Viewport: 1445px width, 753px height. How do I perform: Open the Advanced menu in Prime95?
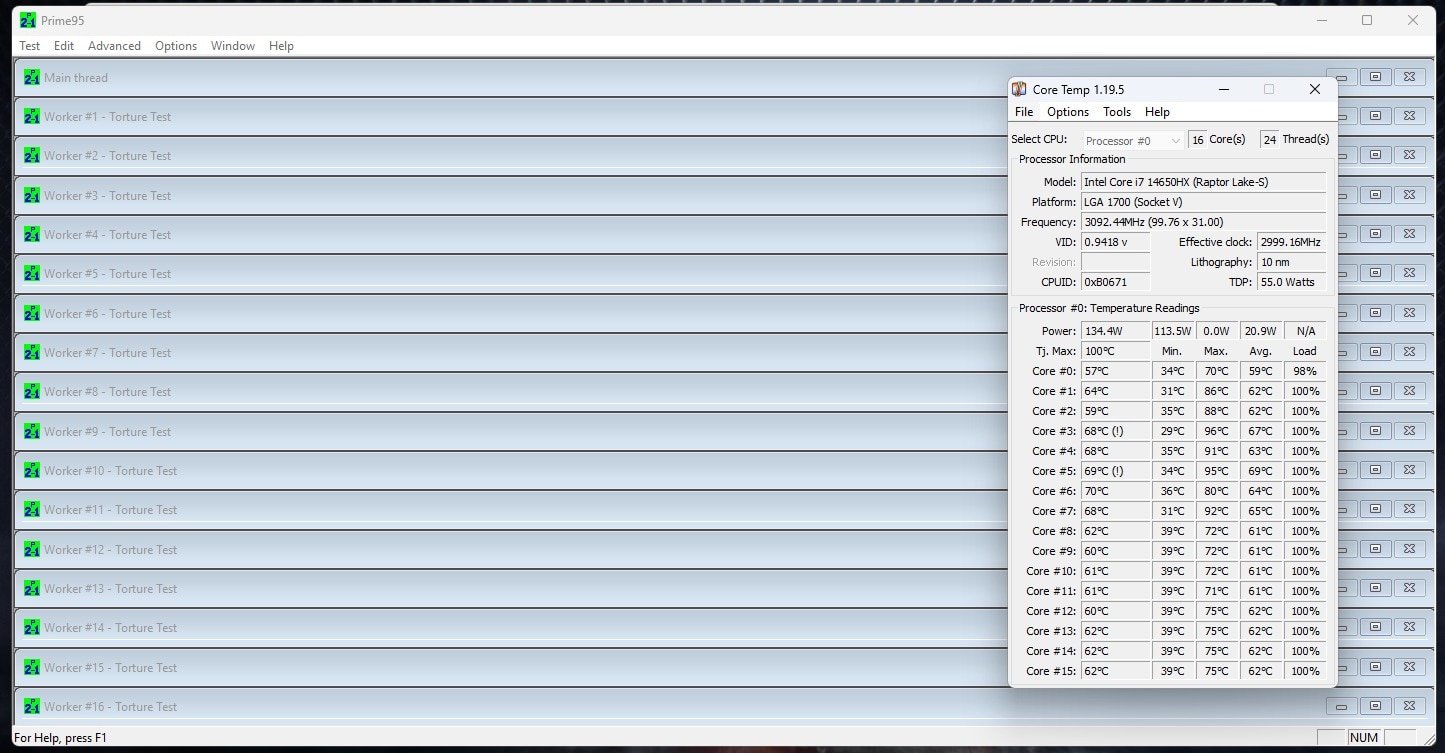114,46
